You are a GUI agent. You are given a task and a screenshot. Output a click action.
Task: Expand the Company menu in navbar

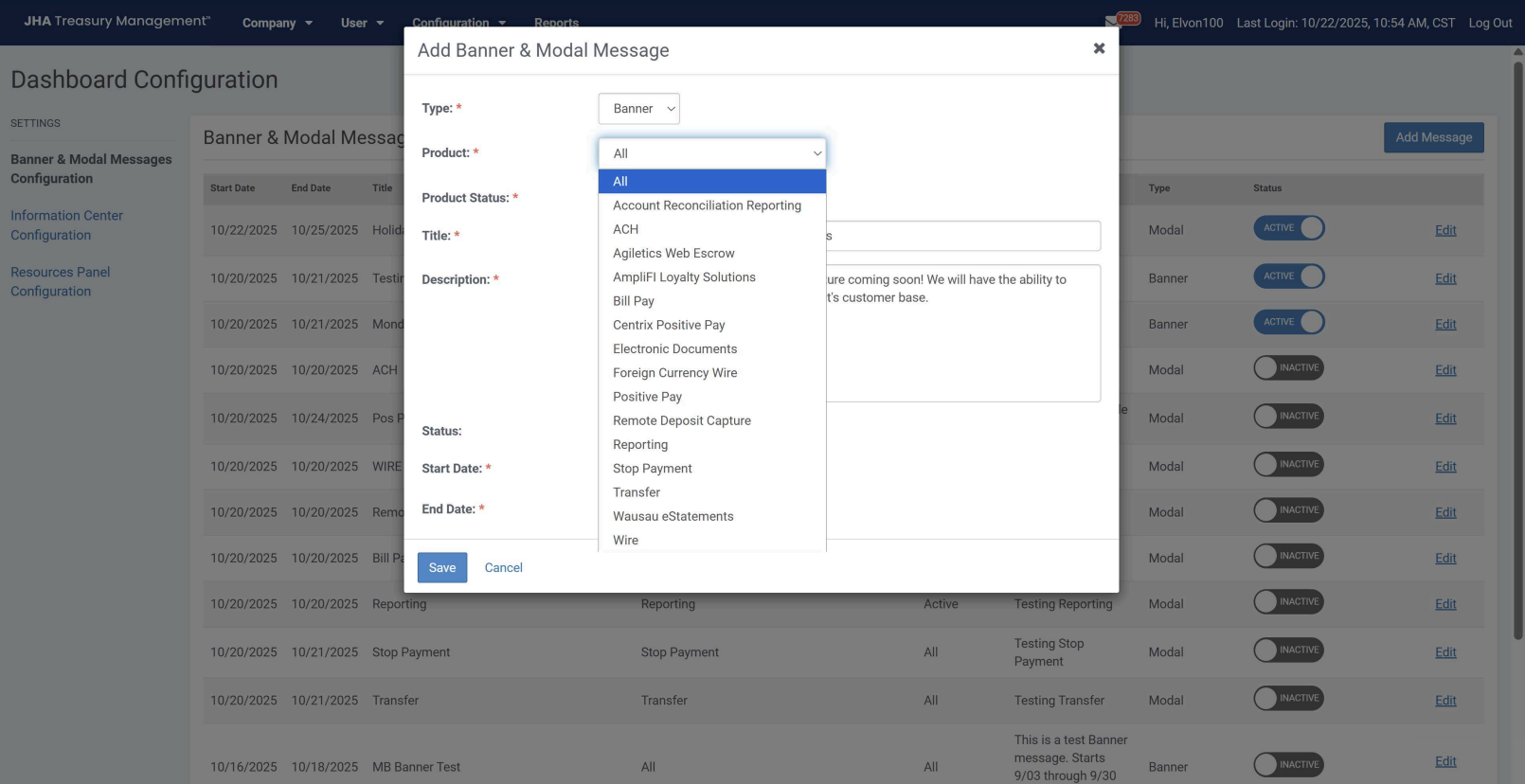[x=277, y=23]
